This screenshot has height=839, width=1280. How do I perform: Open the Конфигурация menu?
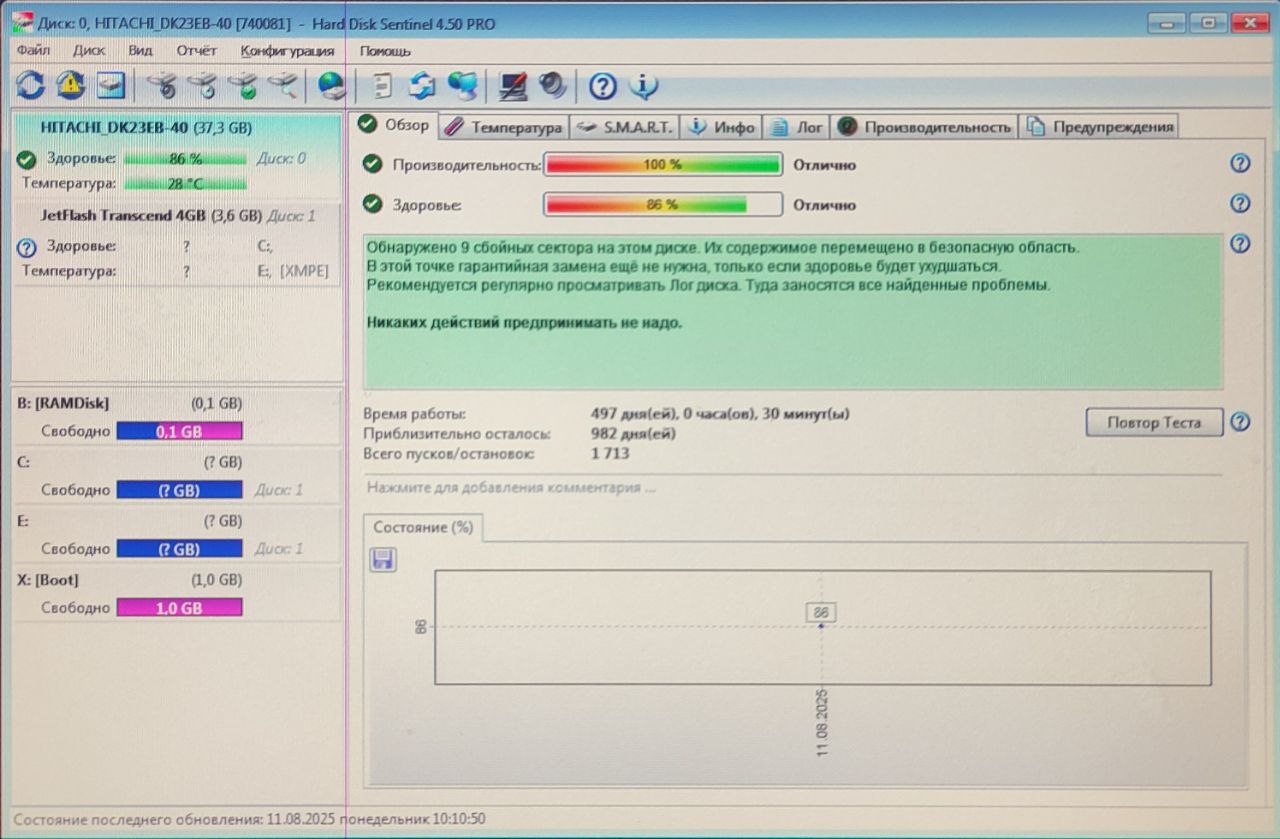pos(287,50)
